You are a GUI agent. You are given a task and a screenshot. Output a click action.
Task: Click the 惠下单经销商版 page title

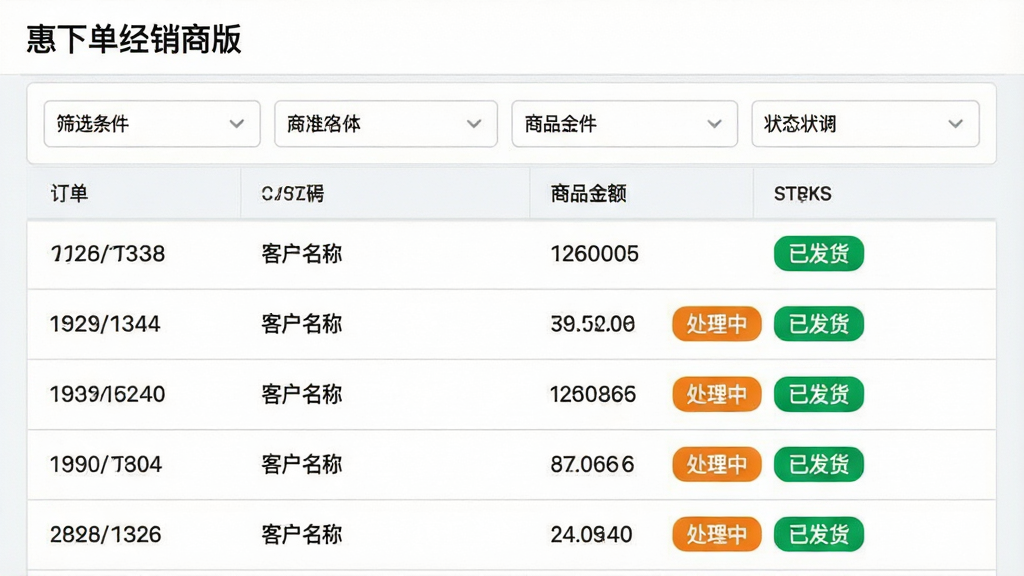tap(134, 39)
